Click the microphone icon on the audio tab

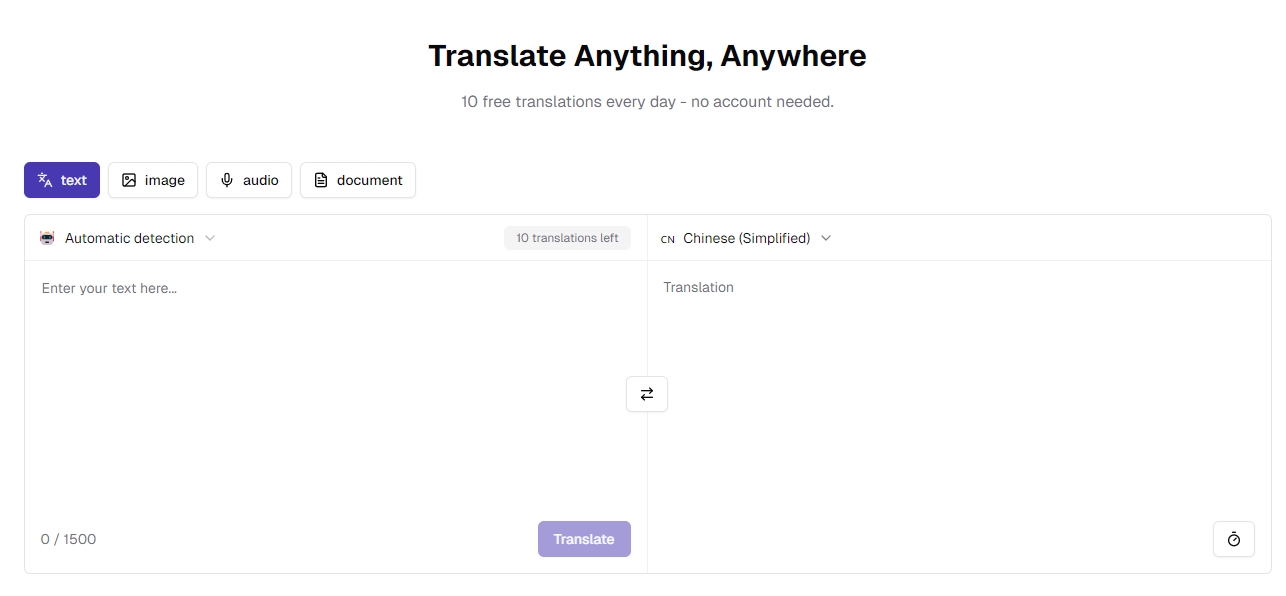(x=227, y=180)
